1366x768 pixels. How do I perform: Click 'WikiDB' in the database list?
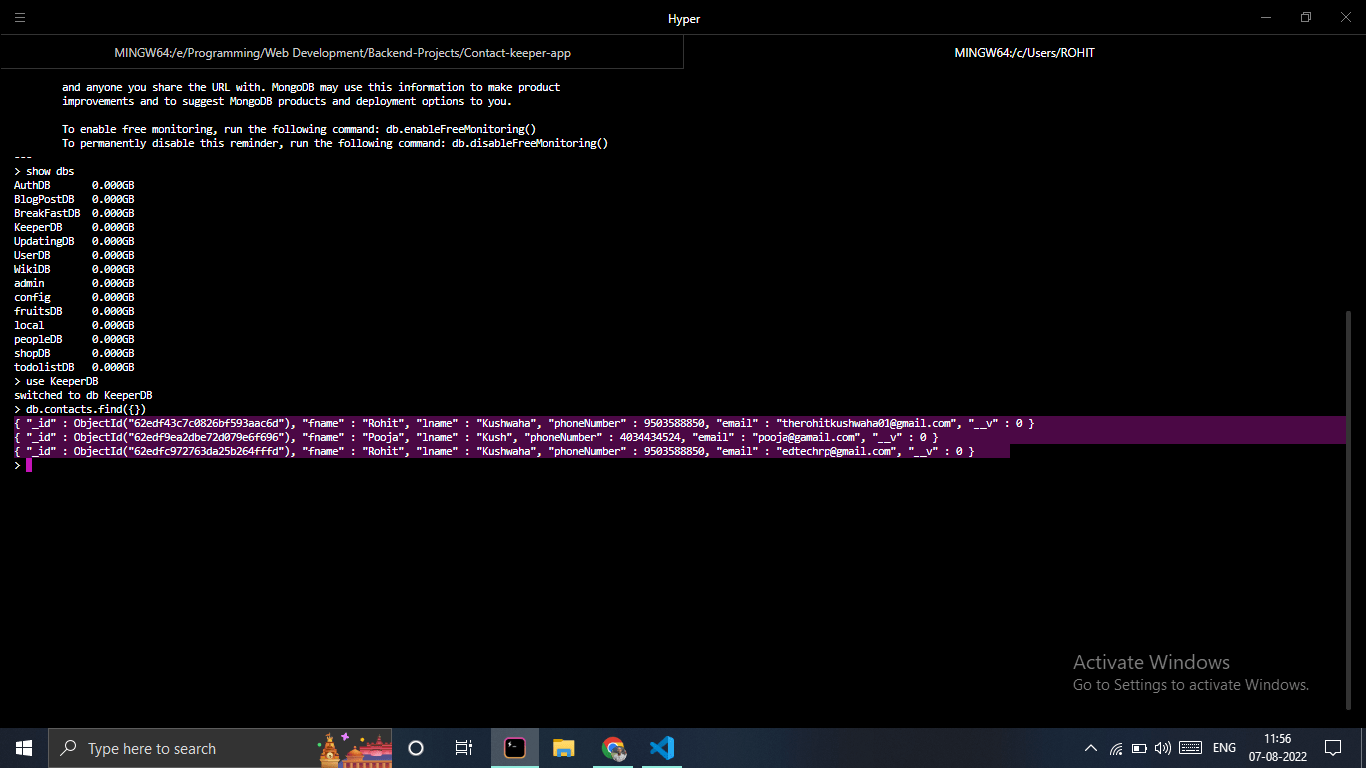coord(32,269)
